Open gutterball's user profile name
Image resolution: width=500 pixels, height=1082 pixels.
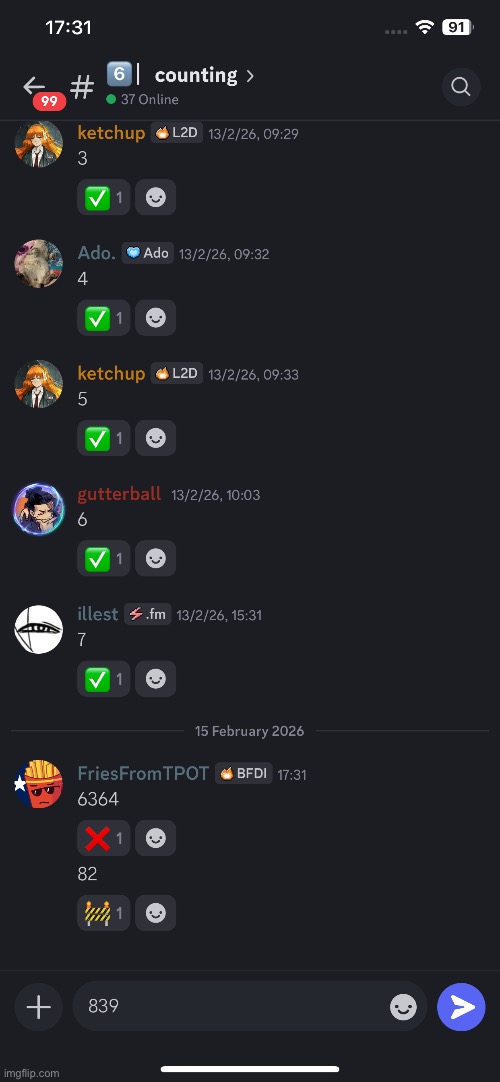pyautogui.click(x=119, y=494)
